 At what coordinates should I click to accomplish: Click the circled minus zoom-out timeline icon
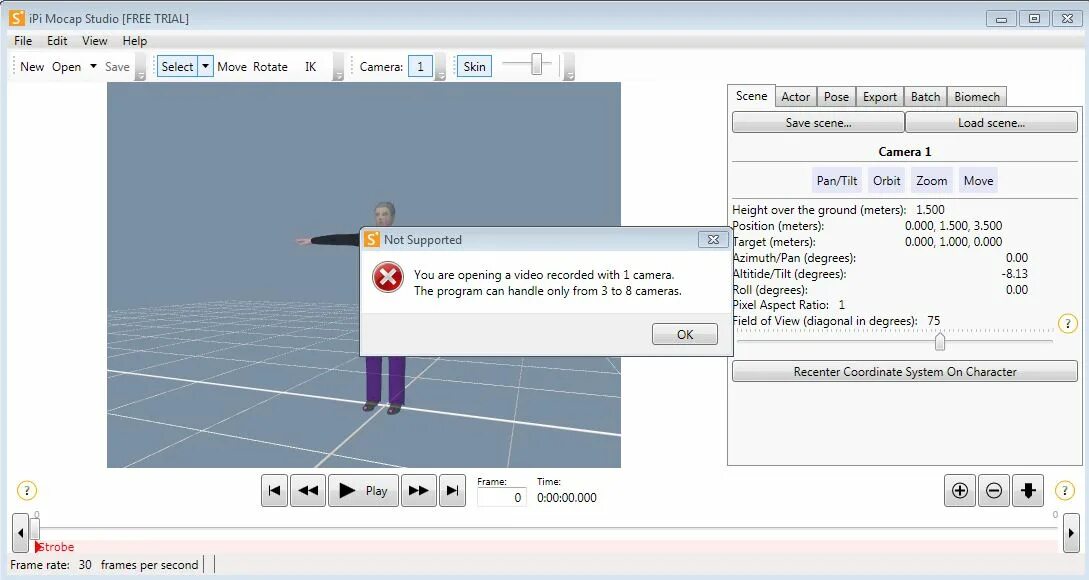994,491
